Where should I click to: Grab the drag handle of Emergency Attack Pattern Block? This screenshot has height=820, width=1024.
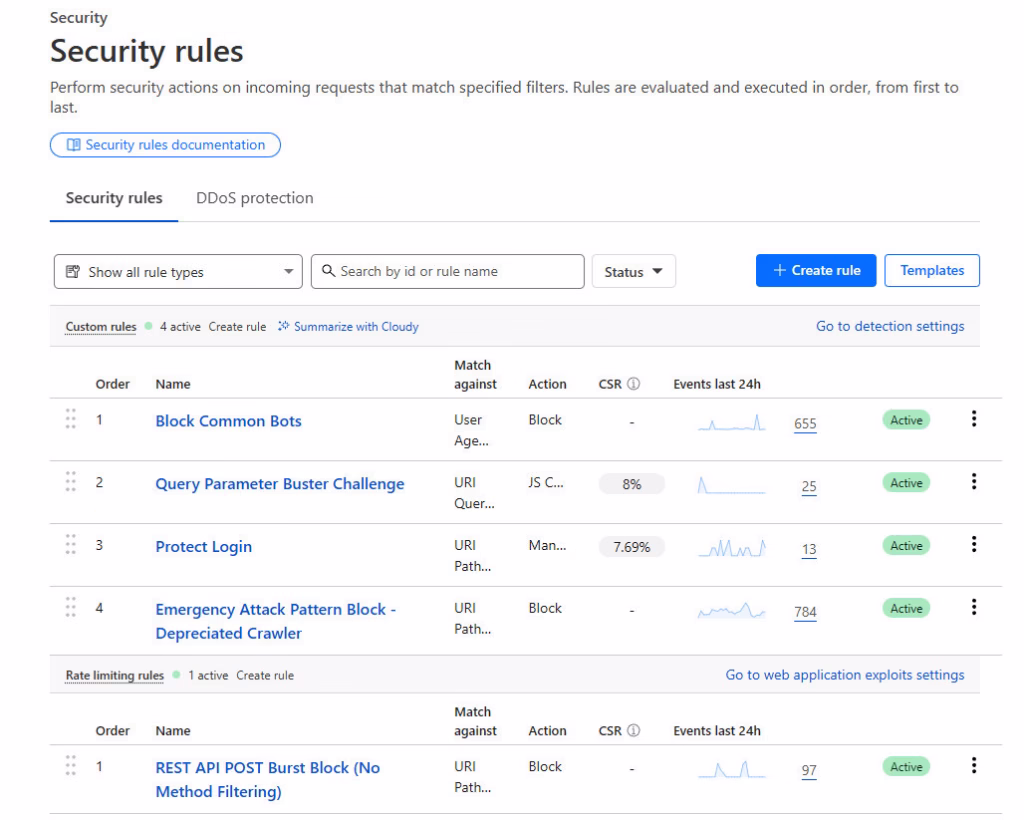point(71,607)
